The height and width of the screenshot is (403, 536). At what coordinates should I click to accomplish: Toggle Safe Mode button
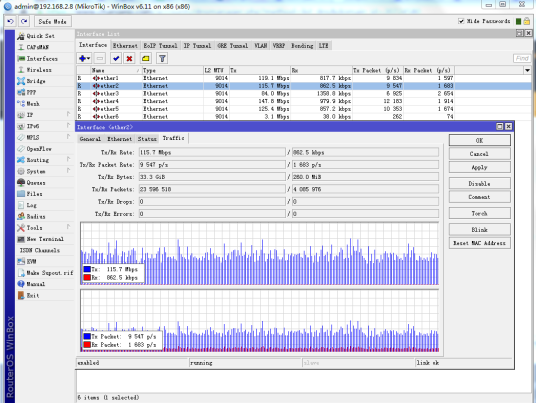click(x=52, y=22)
